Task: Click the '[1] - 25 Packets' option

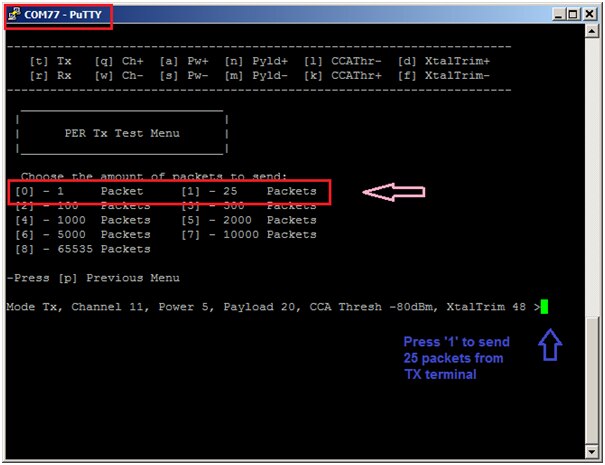Action: click(249, 191)
